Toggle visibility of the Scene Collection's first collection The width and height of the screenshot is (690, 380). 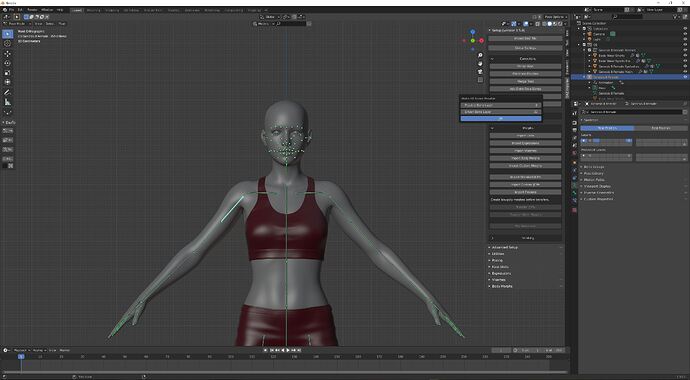[685, 29]
